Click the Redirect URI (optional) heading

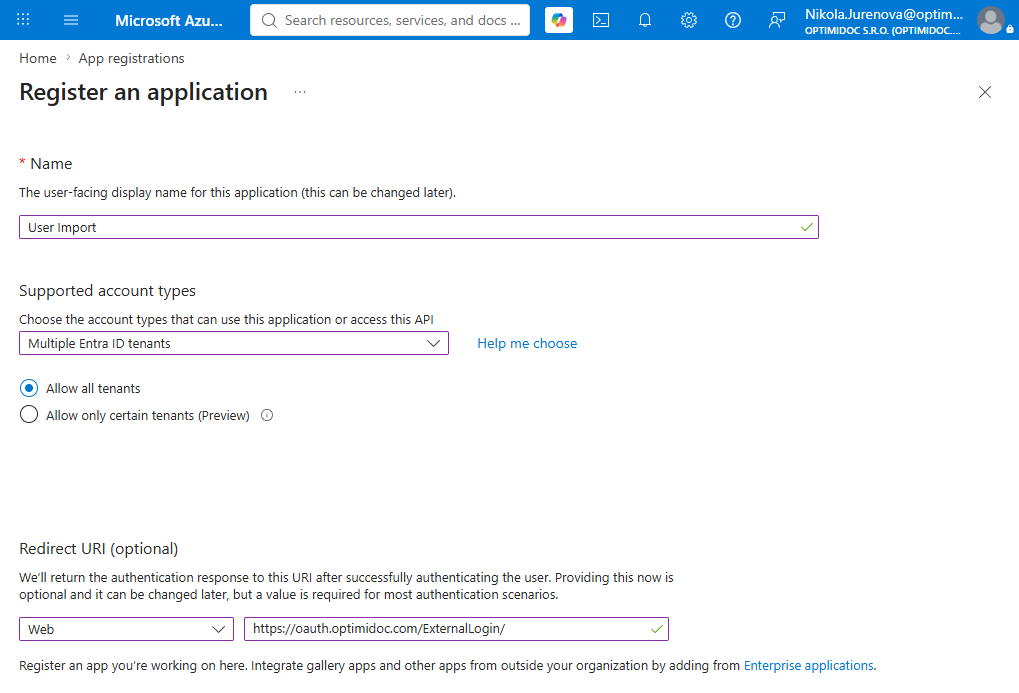(x=99, y=549)
